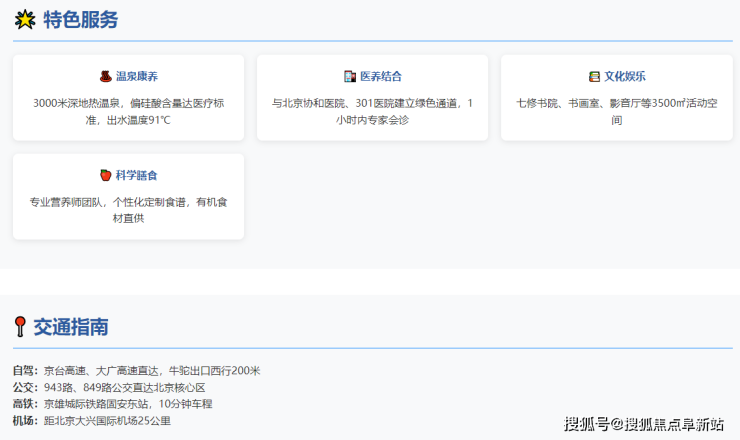Viewport: 740px width, 440px height.
Task: Click the 自驾 driving directions line
Action: (x=136, y=371)
